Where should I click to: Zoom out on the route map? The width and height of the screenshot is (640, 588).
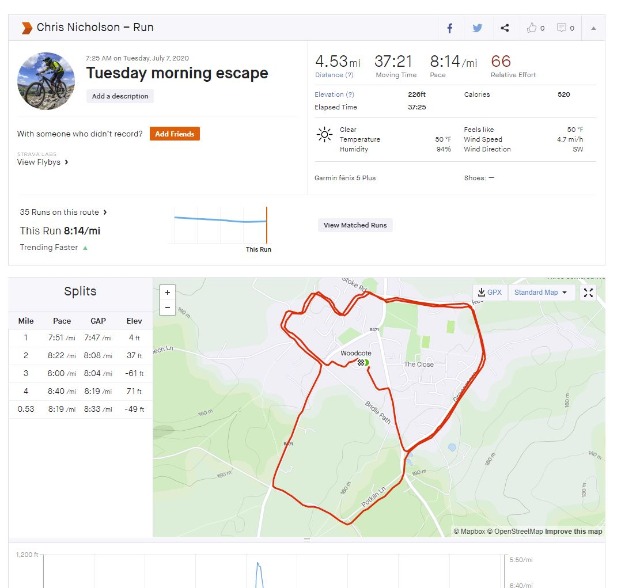click(x=167, y=307)
